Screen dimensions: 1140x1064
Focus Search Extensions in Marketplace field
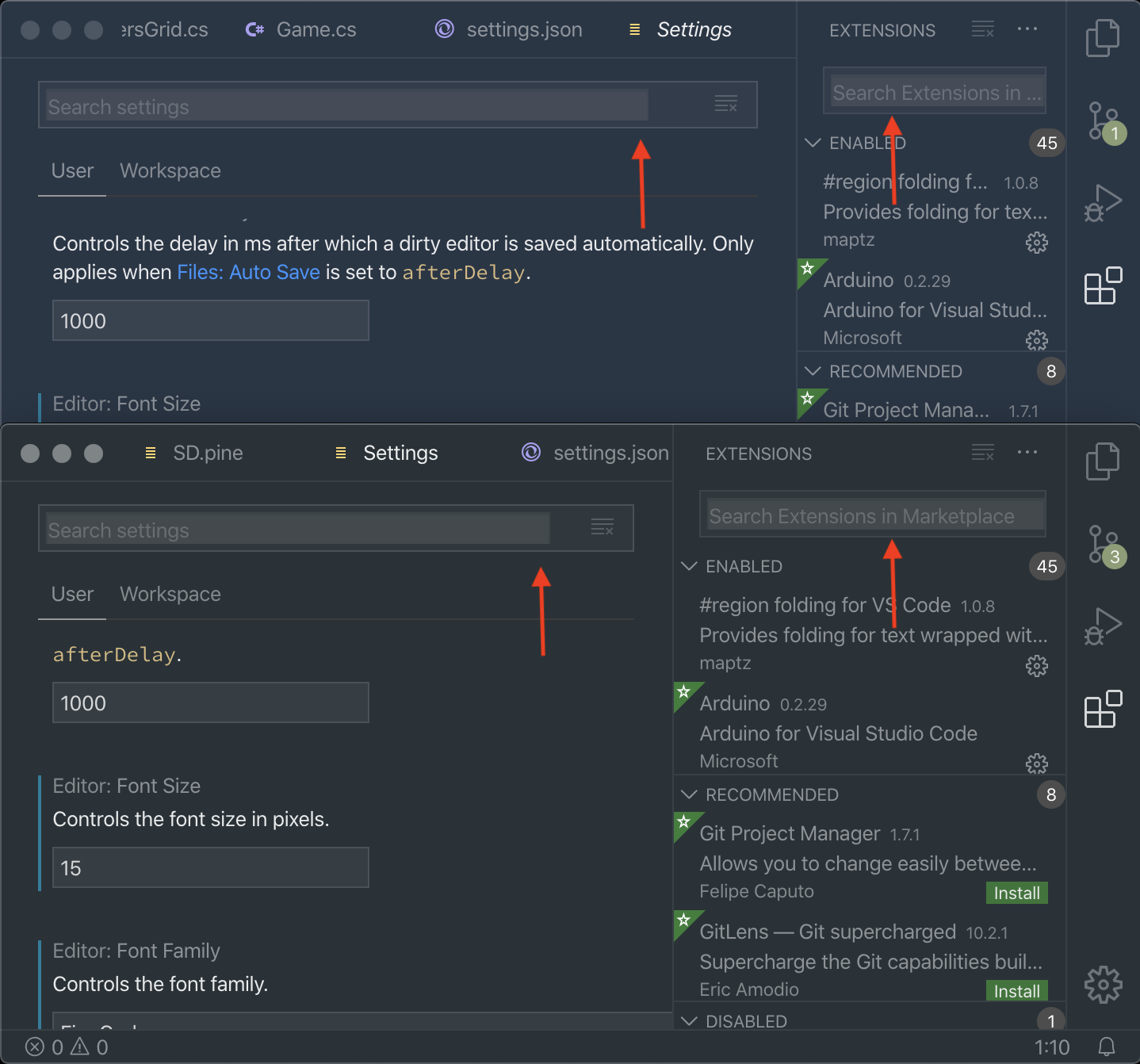tap(873, 515)
